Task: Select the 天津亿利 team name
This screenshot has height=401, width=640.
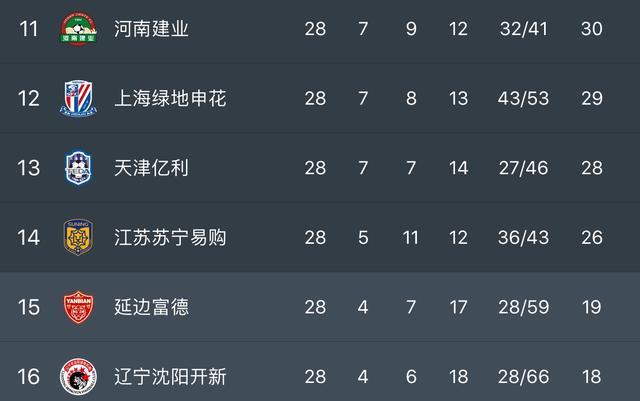Action: [151, 167]
